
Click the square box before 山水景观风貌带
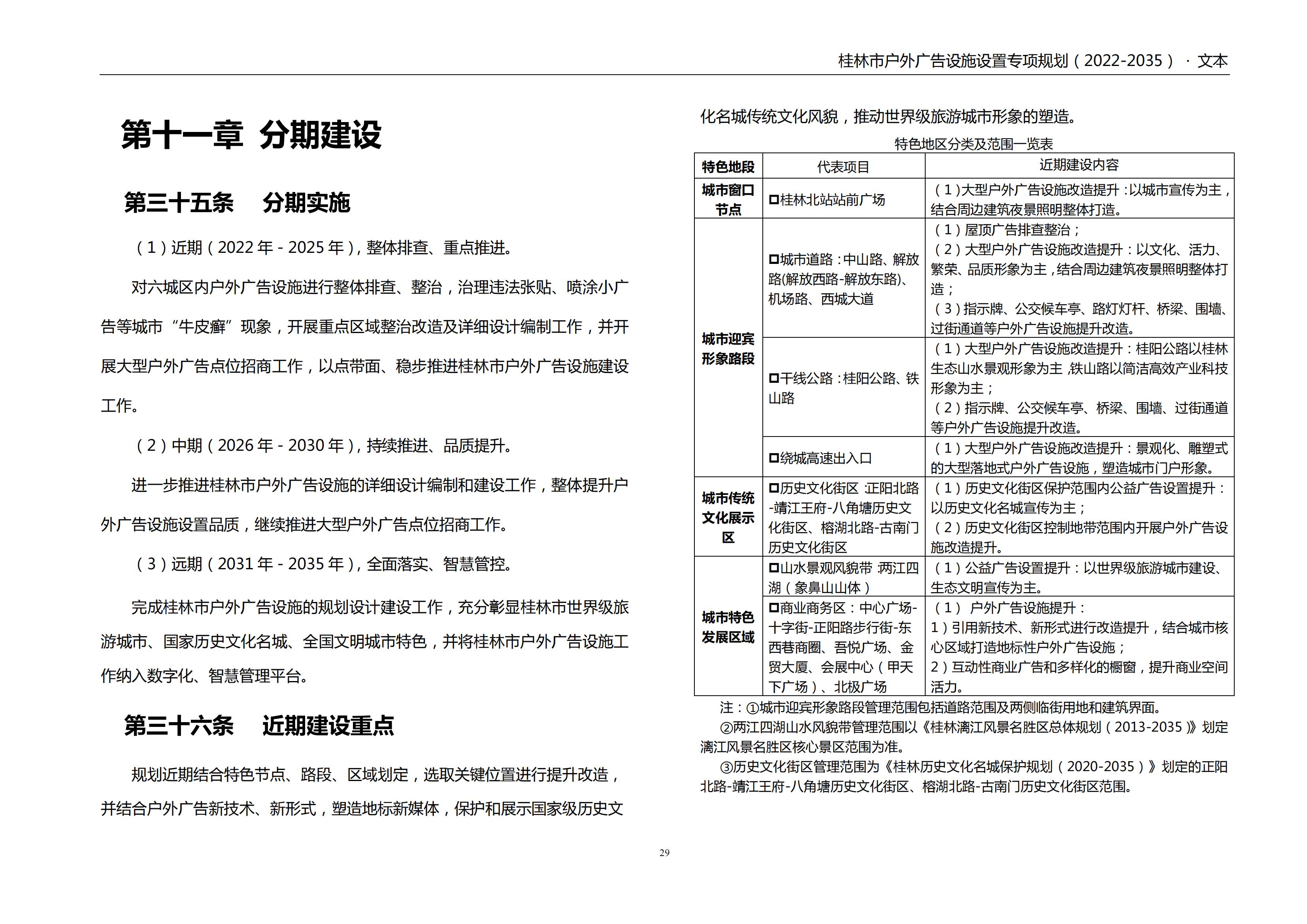(x=773, y=568)
